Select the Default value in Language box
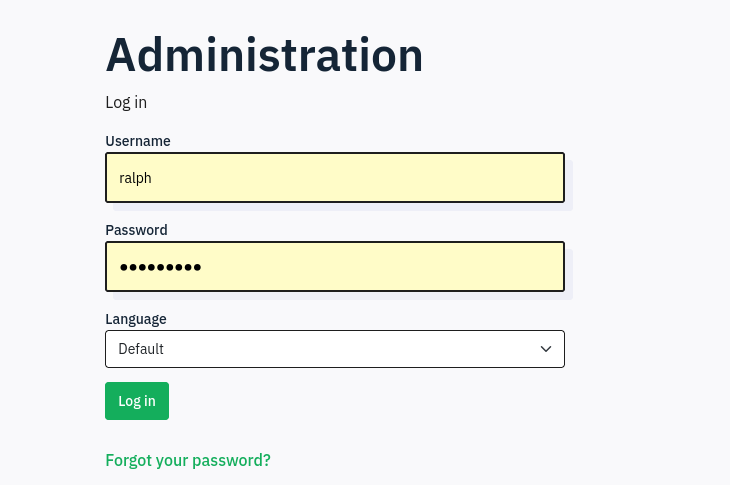Viewport: 730px width, 485px height. tap(141, 349)
